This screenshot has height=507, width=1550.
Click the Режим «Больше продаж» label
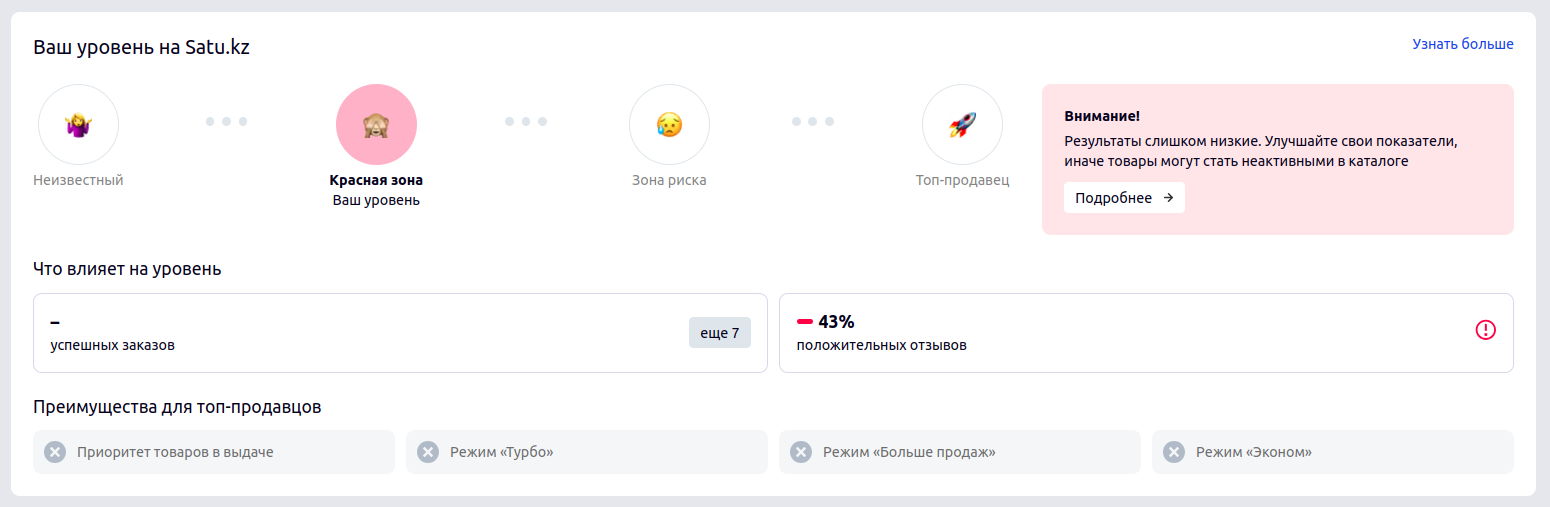(909, 452)
